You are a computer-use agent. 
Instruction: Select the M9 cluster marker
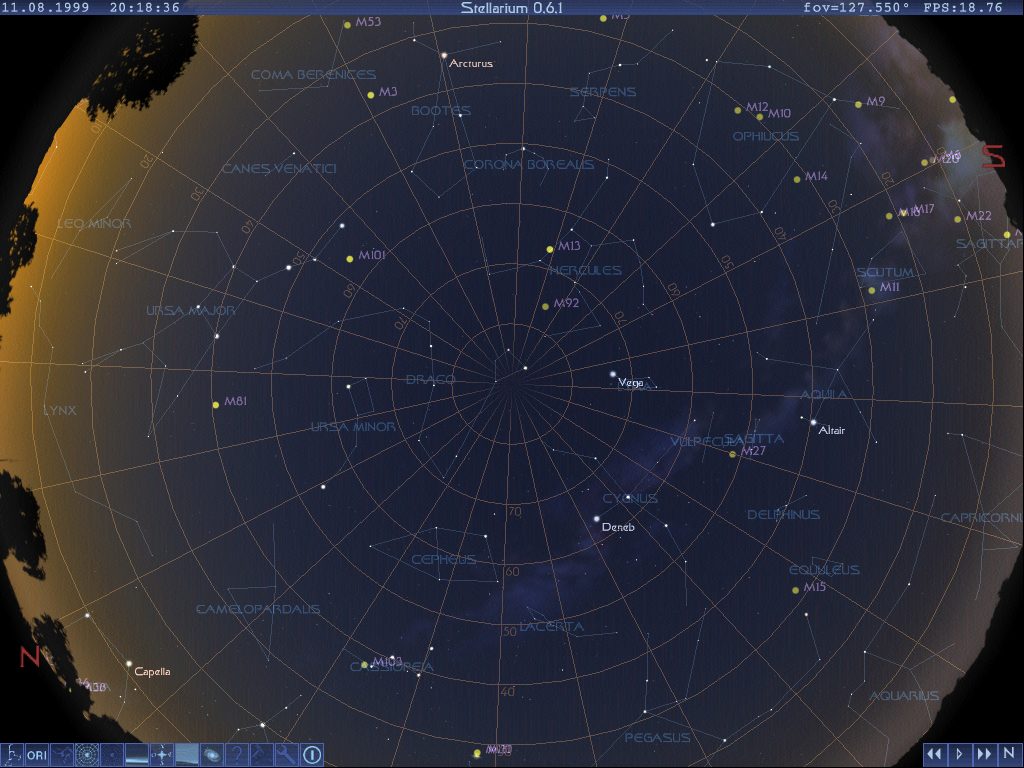[858, 104]
